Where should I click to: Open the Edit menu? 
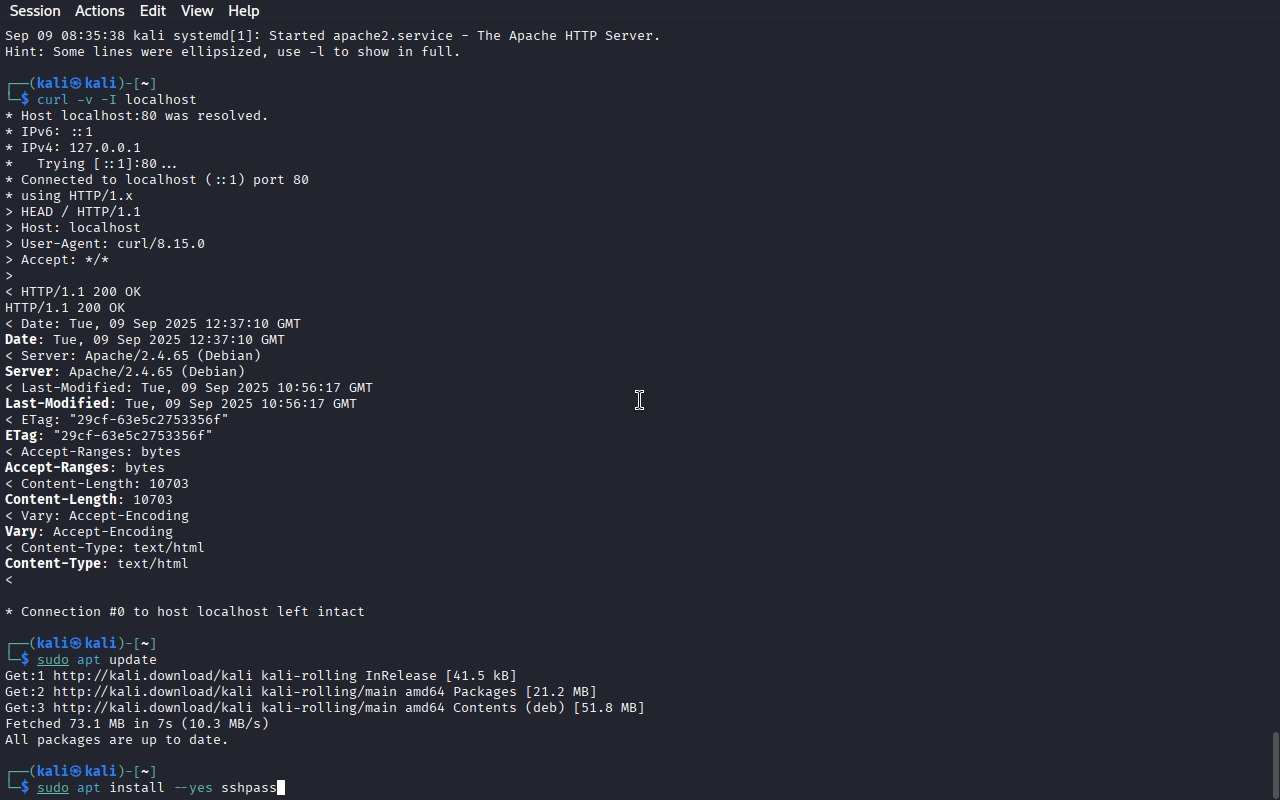(153, 11)
